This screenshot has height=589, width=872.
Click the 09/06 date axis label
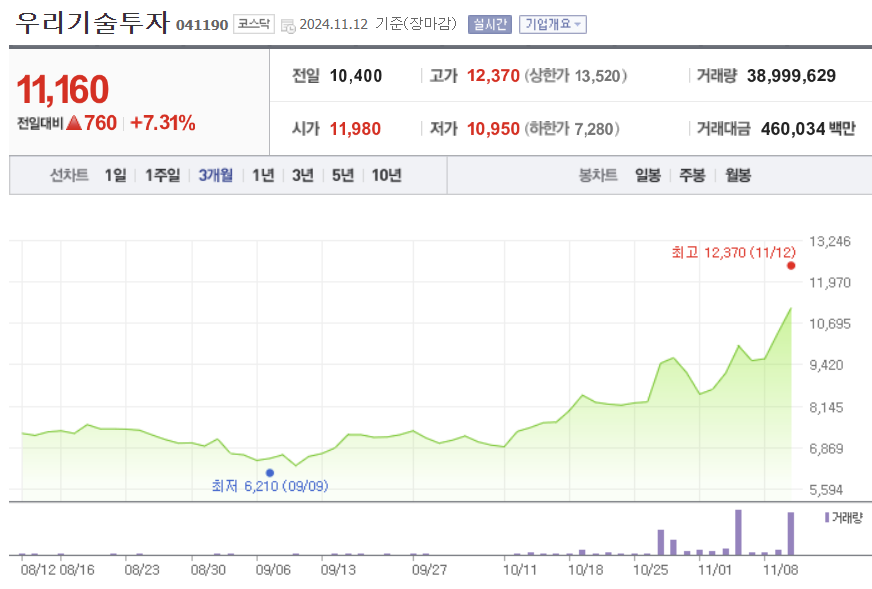pos(272,570)
